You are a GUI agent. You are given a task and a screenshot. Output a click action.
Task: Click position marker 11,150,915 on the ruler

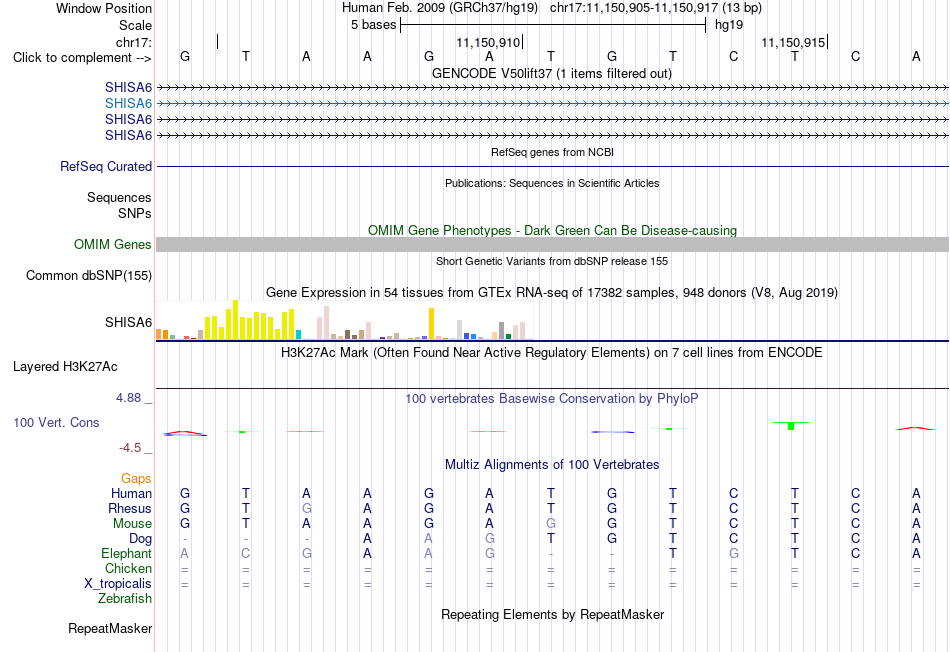pos(793,42)
